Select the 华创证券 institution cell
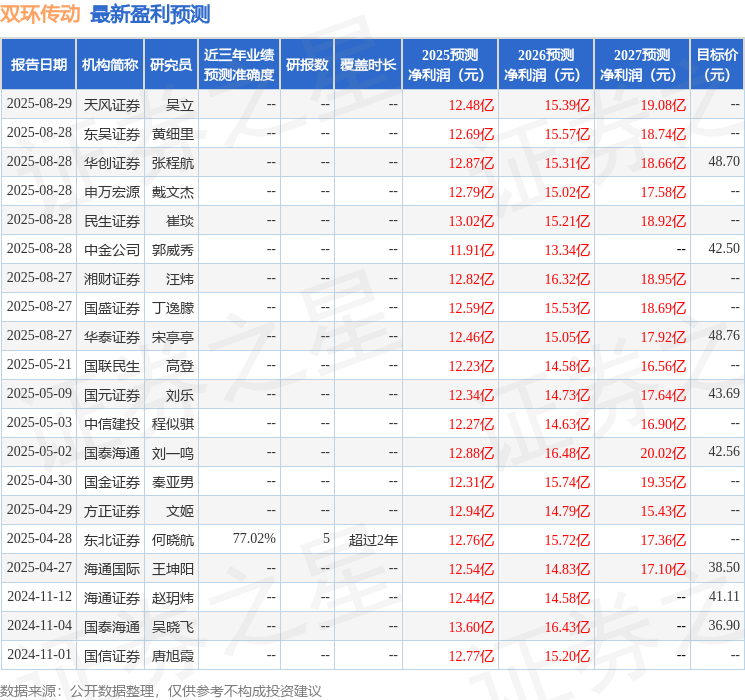The image size is (745, 700). point(112,163)
